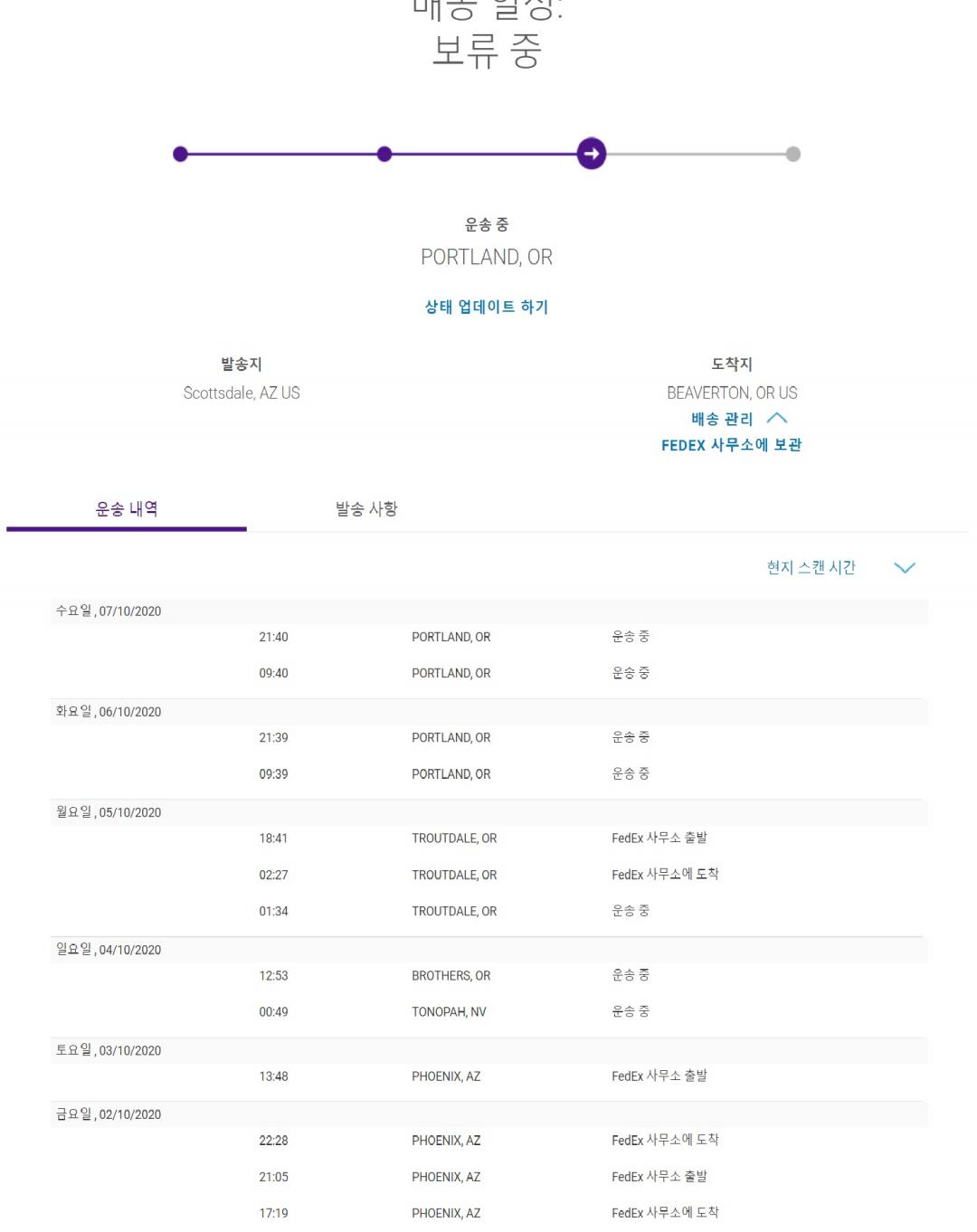Click the BEAVERTON, OR US destination text
Viewport: 977px width, 1232px height.
[x=732, y=393]
